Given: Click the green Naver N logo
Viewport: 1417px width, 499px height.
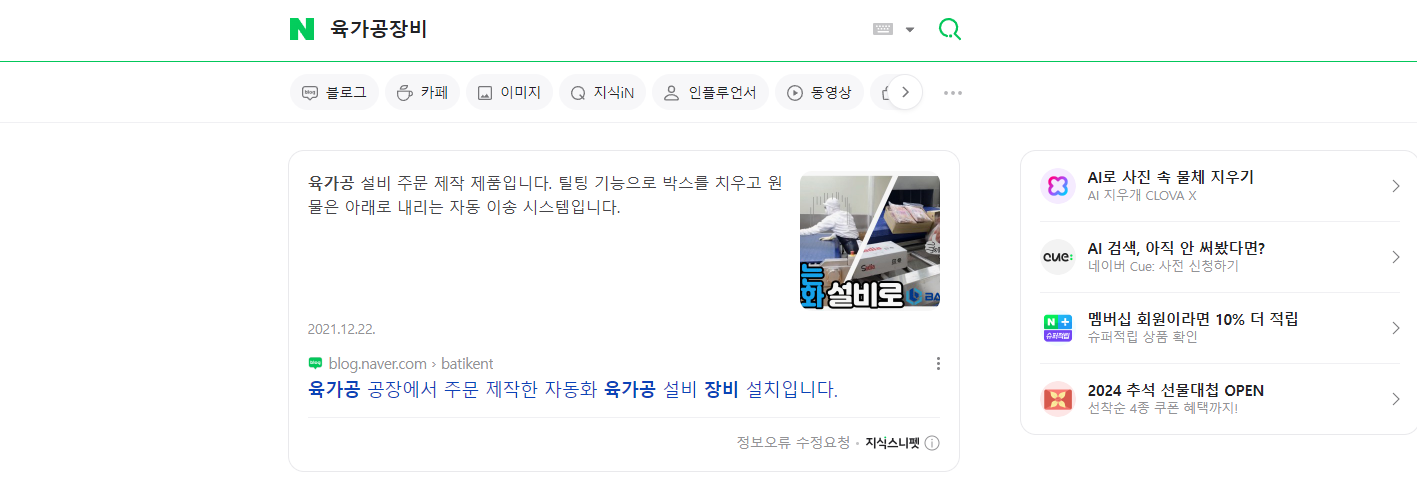Looking at the screenshot, I should (302, 29).
